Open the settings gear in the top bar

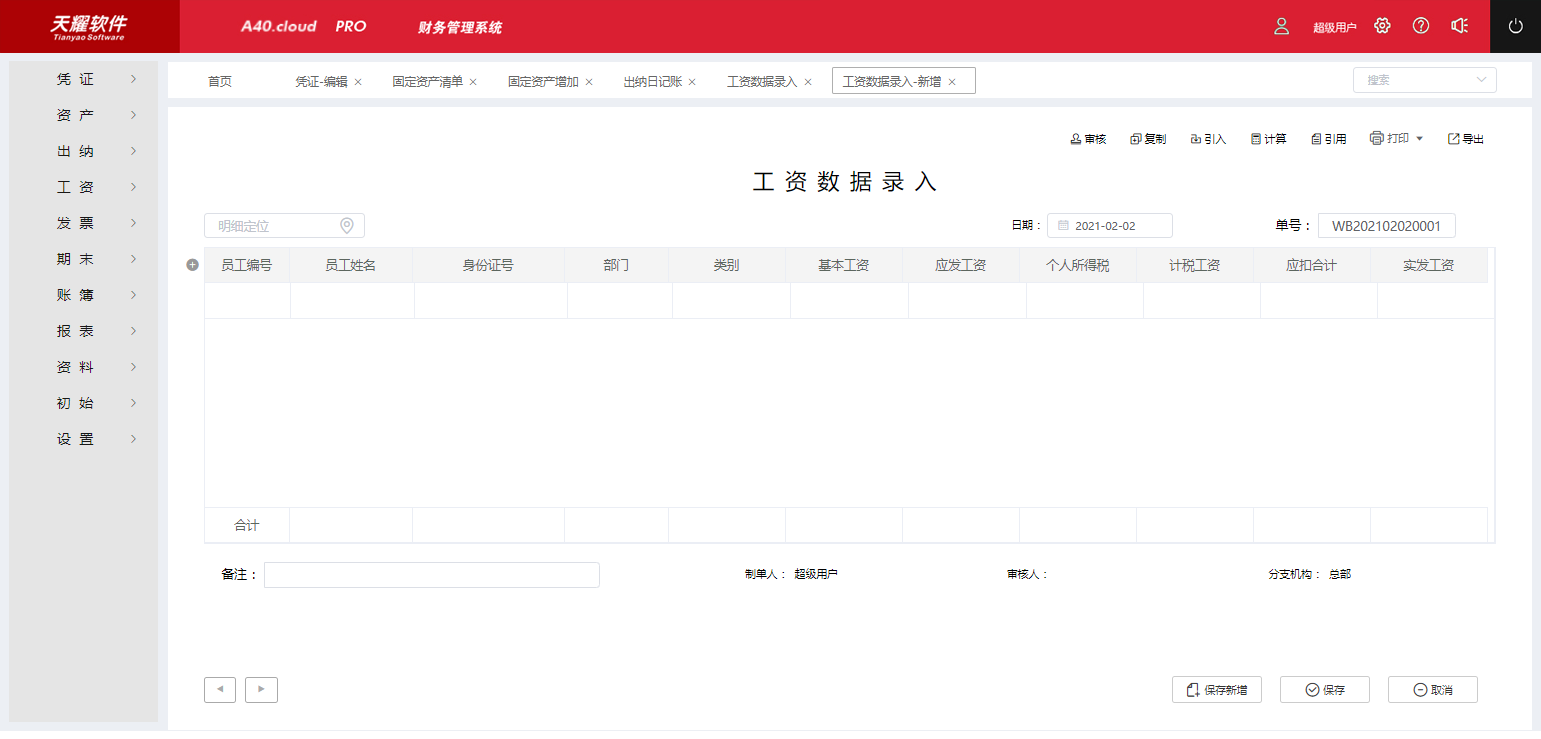click(1382, 26)
